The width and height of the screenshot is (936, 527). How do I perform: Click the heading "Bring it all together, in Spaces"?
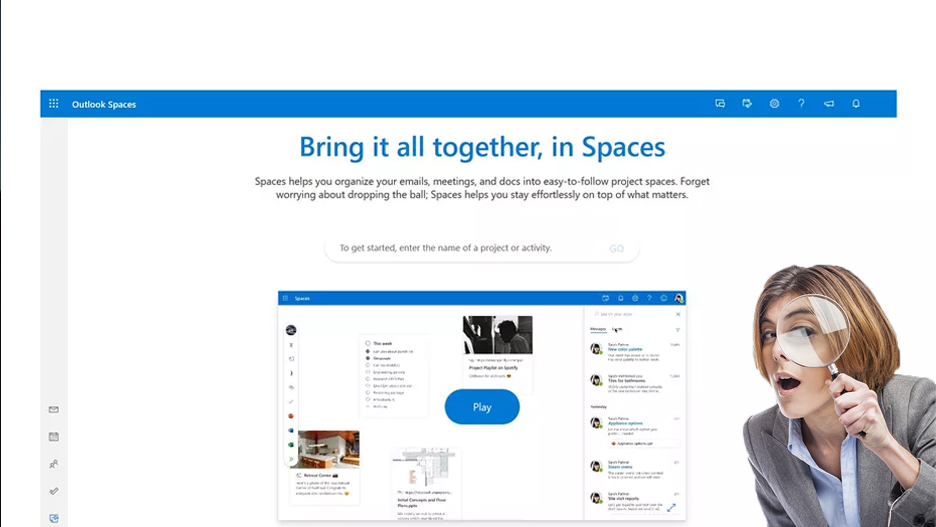pyautogui.click(x=482, y=147)
